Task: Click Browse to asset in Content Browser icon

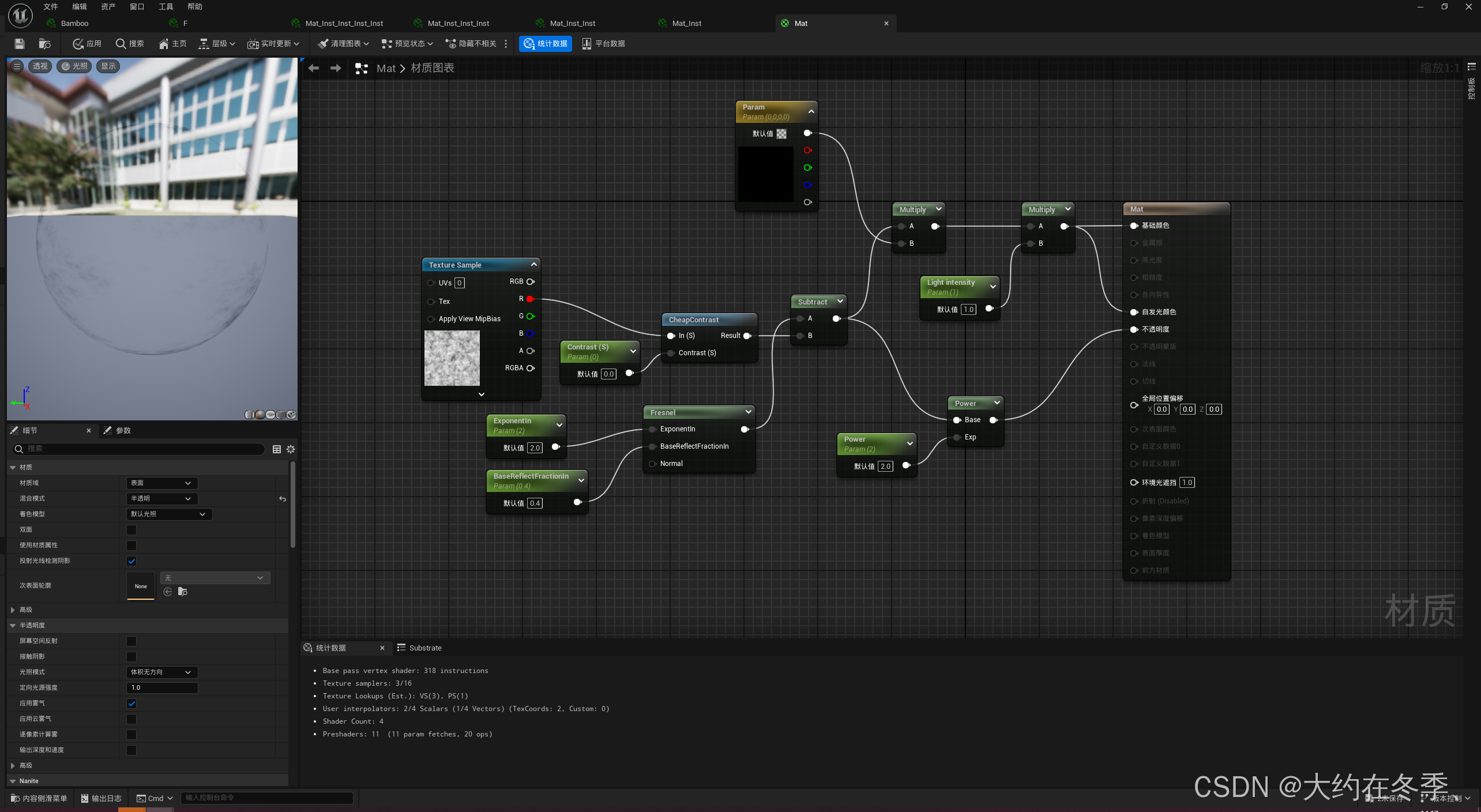Action: click(x=44, y=44)
